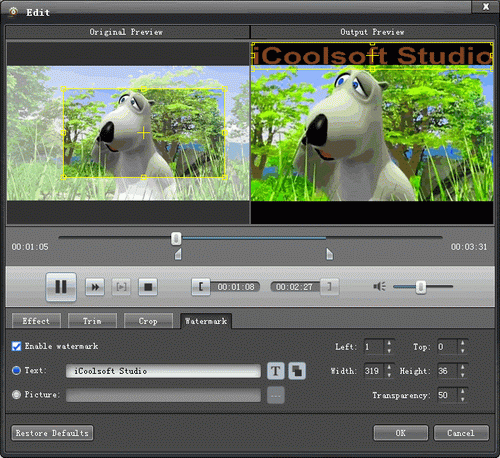
Task: Decrease the Height value with down arrow
Action: pyautogui.click(x=462, y=375)
